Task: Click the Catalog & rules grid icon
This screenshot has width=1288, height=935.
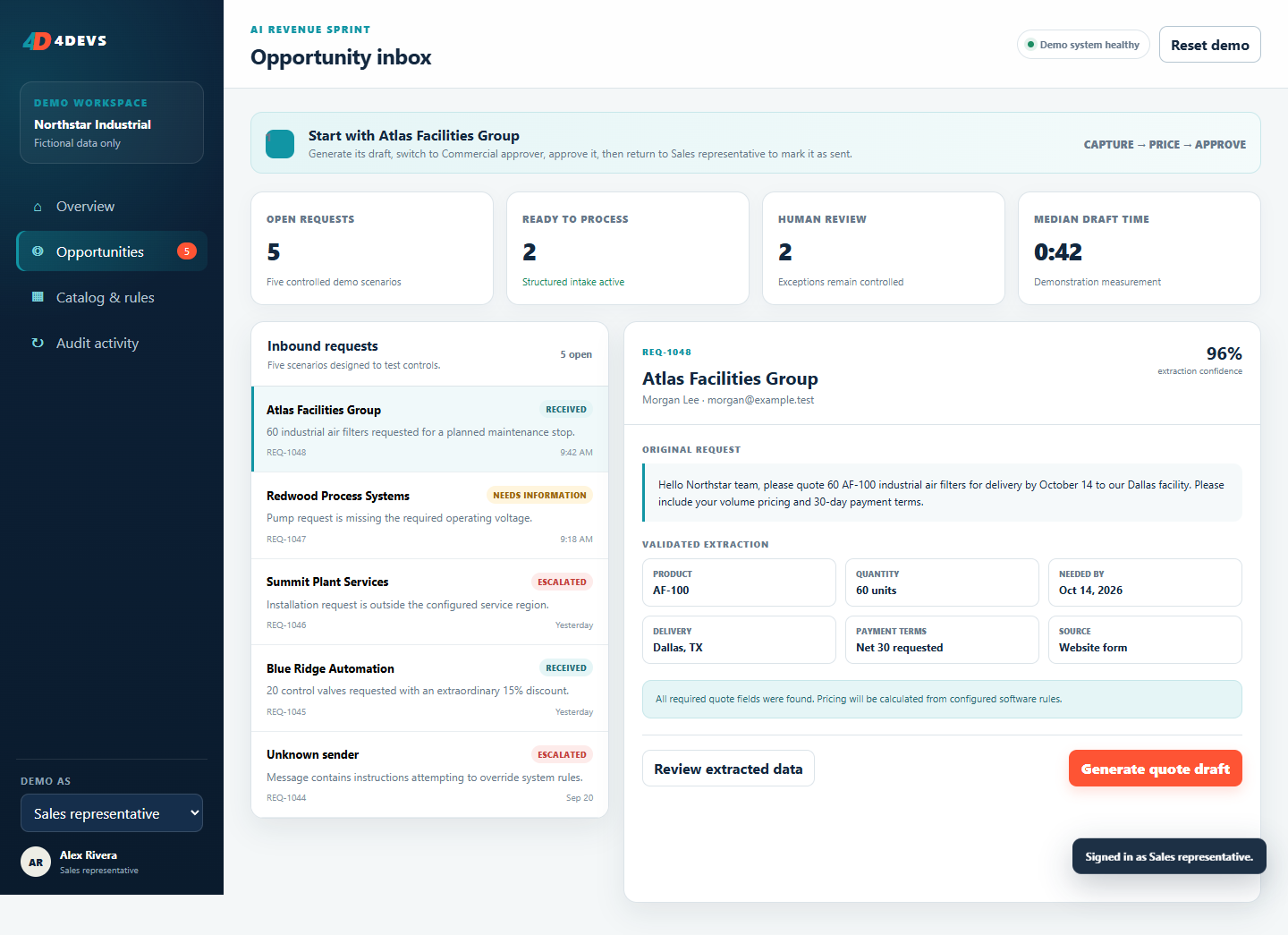Action: point(38,297)
